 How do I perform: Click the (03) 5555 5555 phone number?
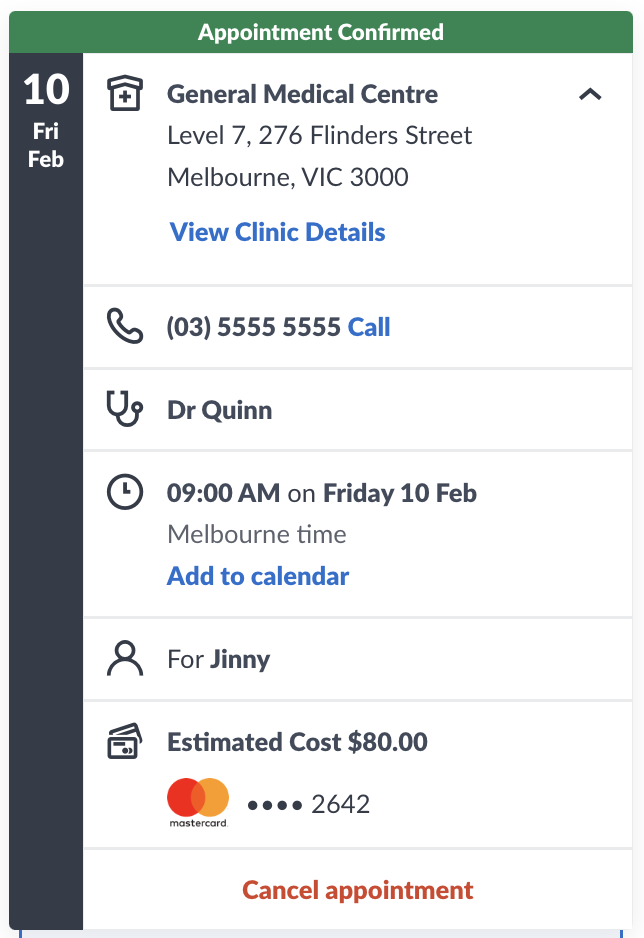pos(254,327)
